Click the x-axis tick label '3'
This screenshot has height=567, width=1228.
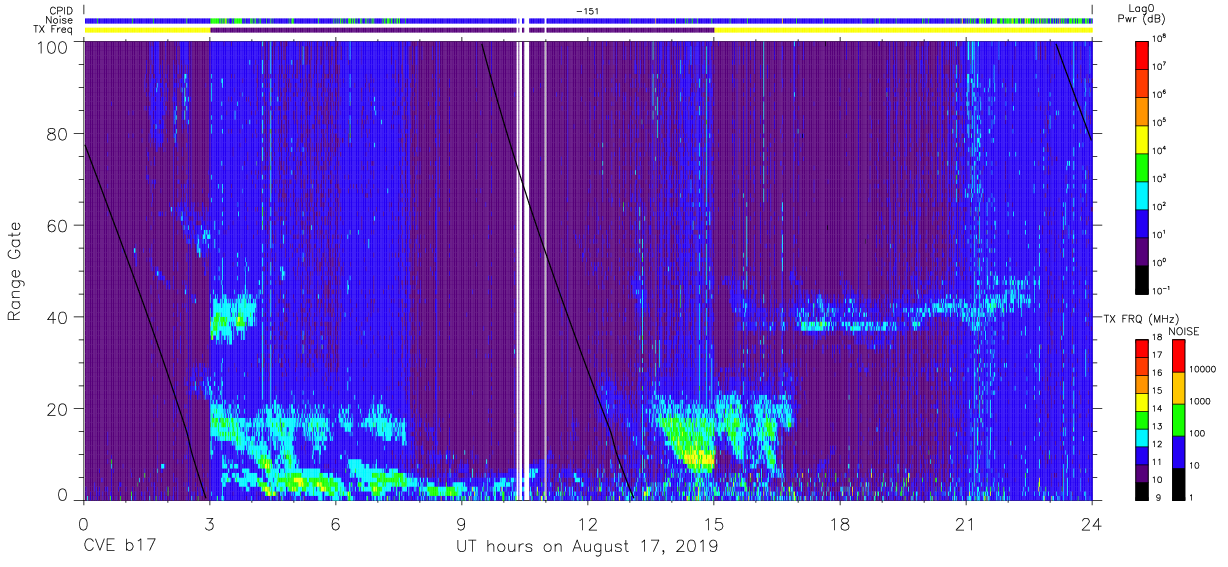(x=209, y=524)
